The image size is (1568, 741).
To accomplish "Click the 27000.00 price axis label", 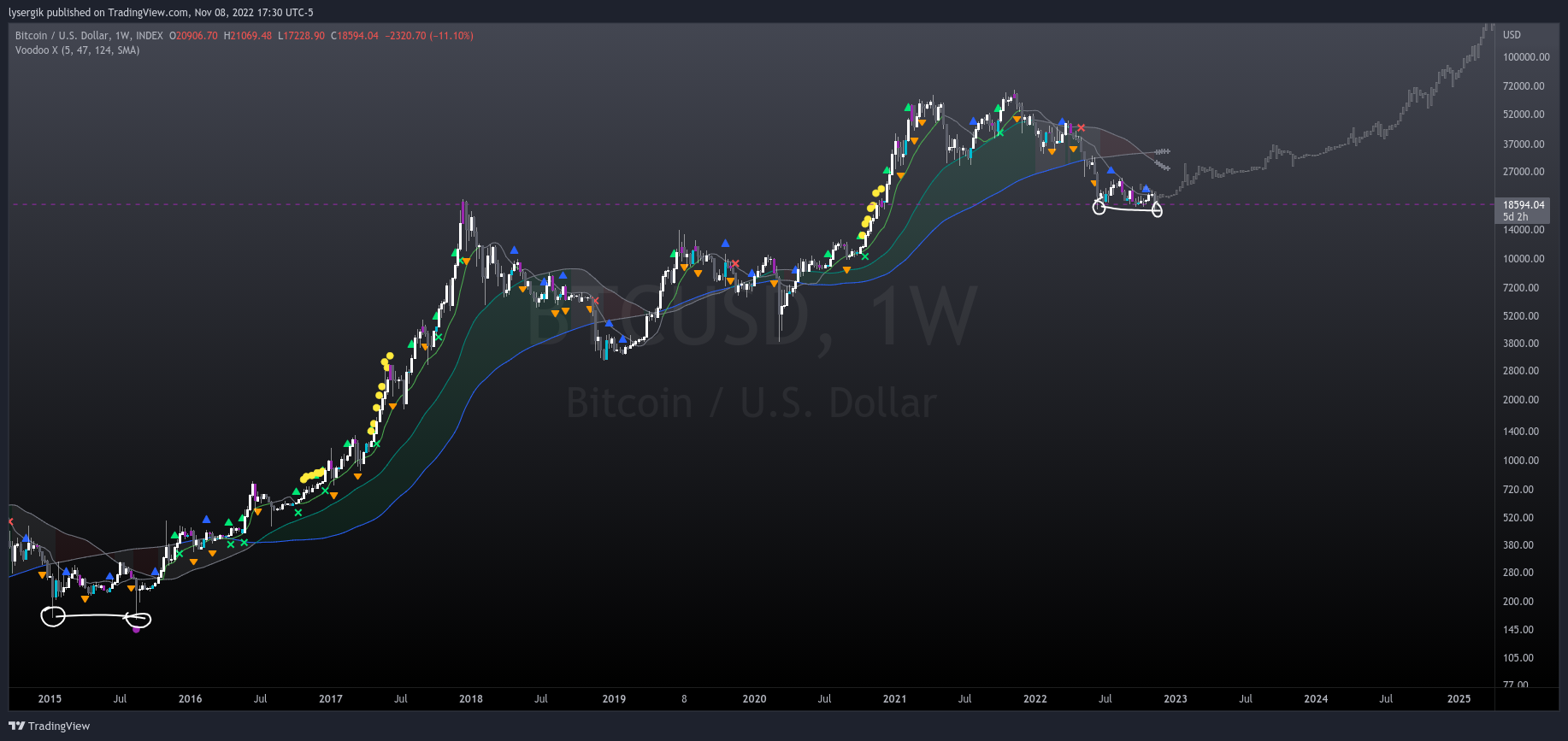I will (x=1524, y=172).
